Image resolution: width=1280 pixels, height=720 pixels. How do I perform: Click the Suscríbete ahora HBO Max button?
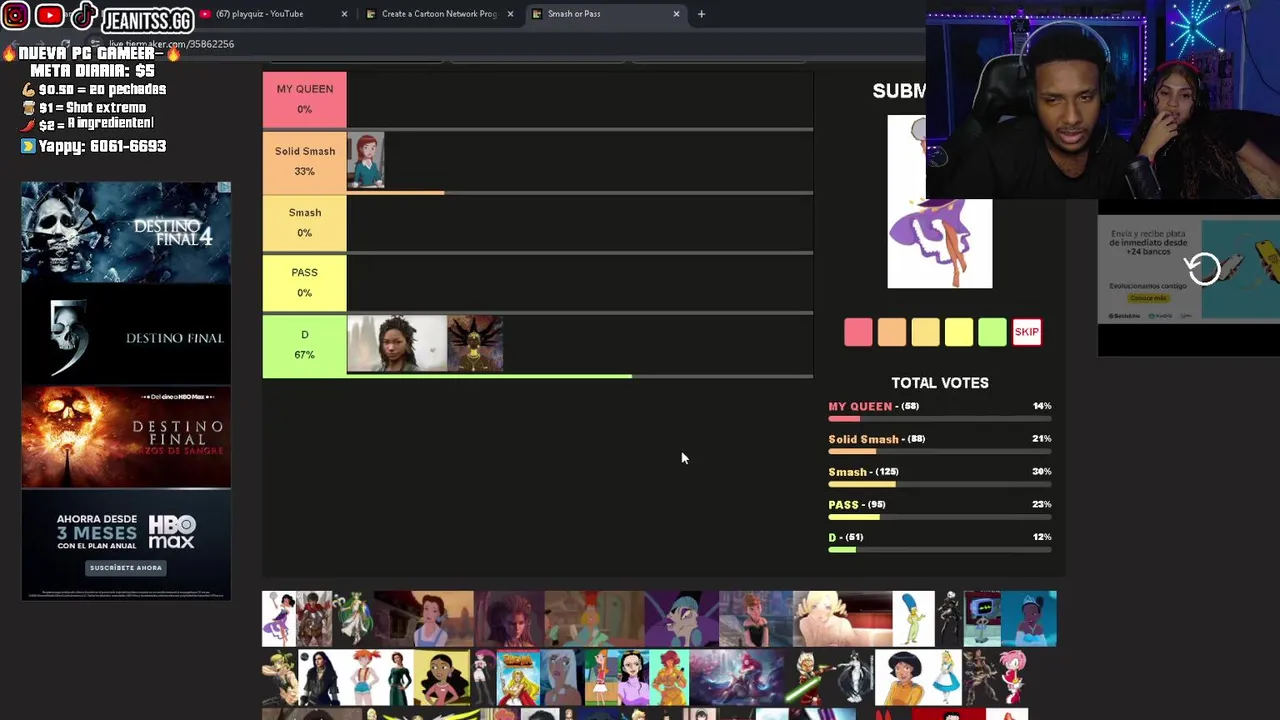126,568
